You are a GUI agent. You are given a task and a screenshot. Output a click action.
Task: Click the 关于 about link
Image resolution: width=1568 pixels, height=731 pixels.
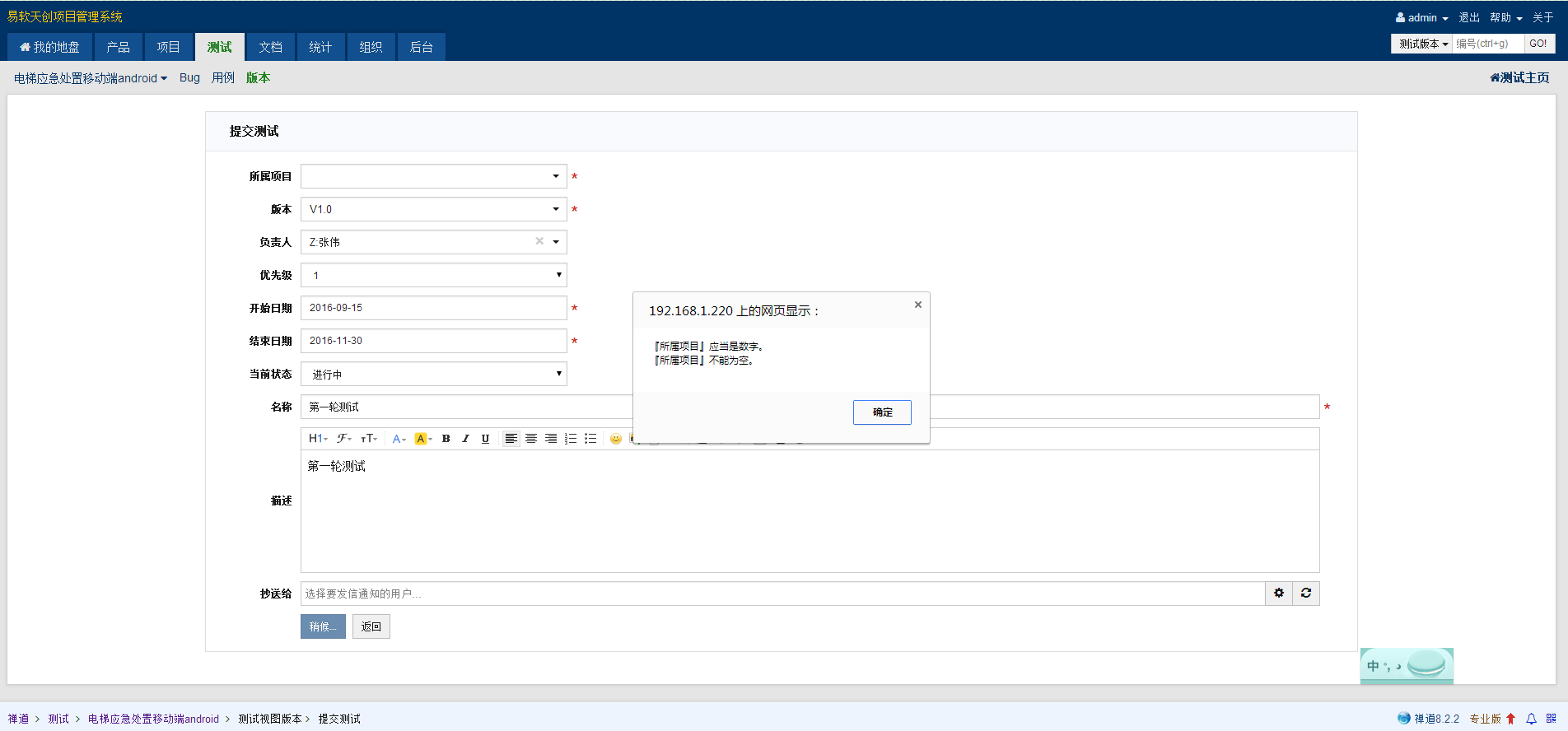click(1543, 17)
